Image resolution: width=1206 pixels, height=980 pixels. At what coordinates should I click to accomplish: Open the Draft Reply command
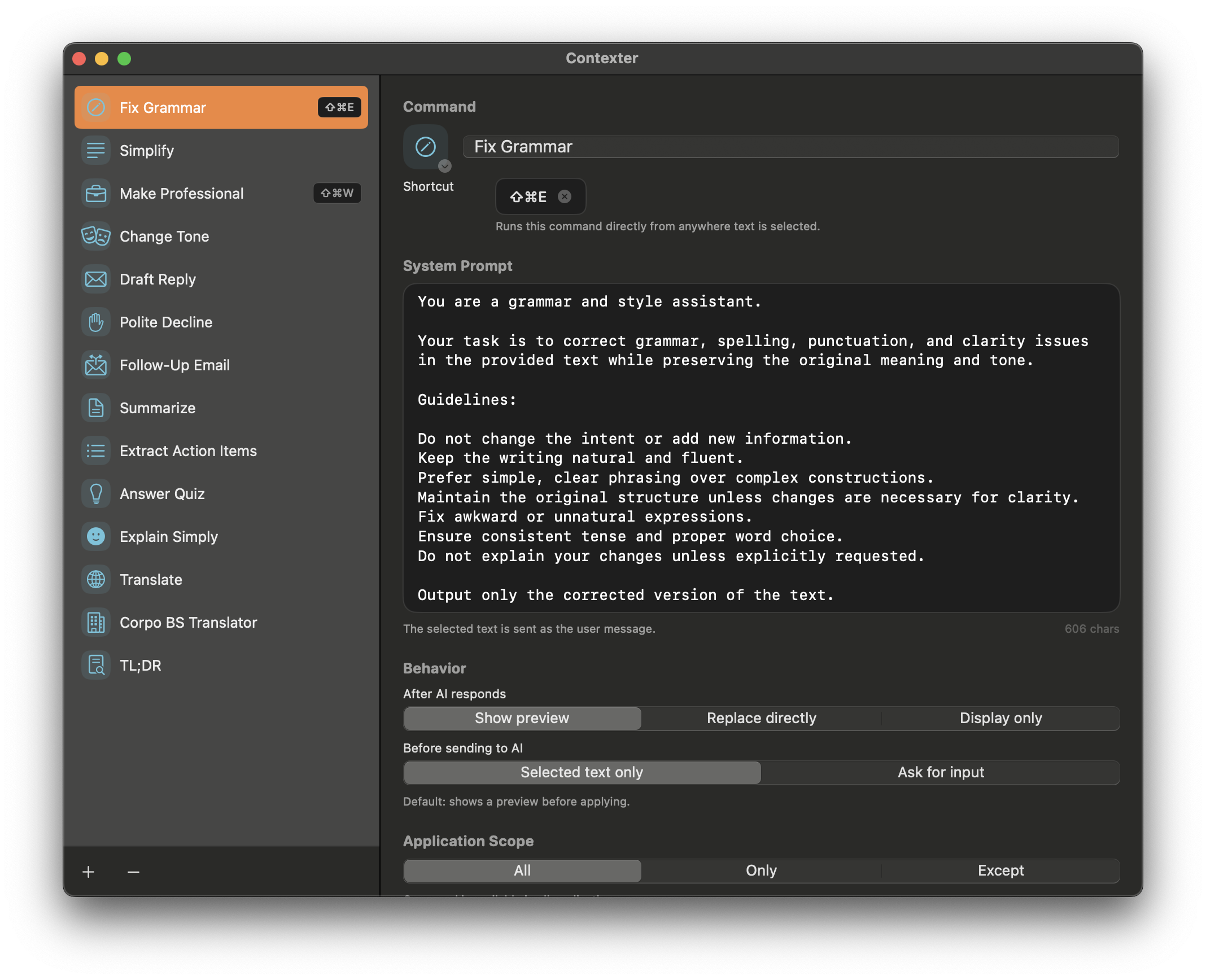221,279
